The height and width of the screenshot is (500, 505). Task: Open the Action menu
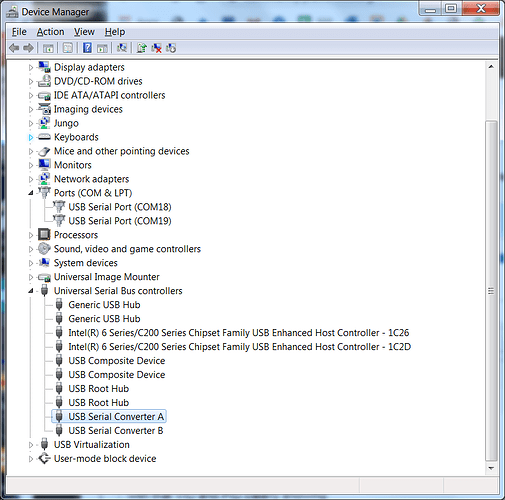click(x=50, y=32)
